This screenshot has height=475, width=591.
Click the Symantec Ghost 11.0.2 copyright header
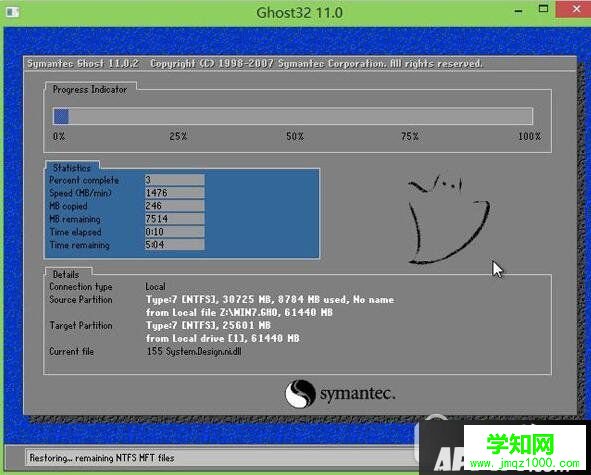(x=255, y=63)
